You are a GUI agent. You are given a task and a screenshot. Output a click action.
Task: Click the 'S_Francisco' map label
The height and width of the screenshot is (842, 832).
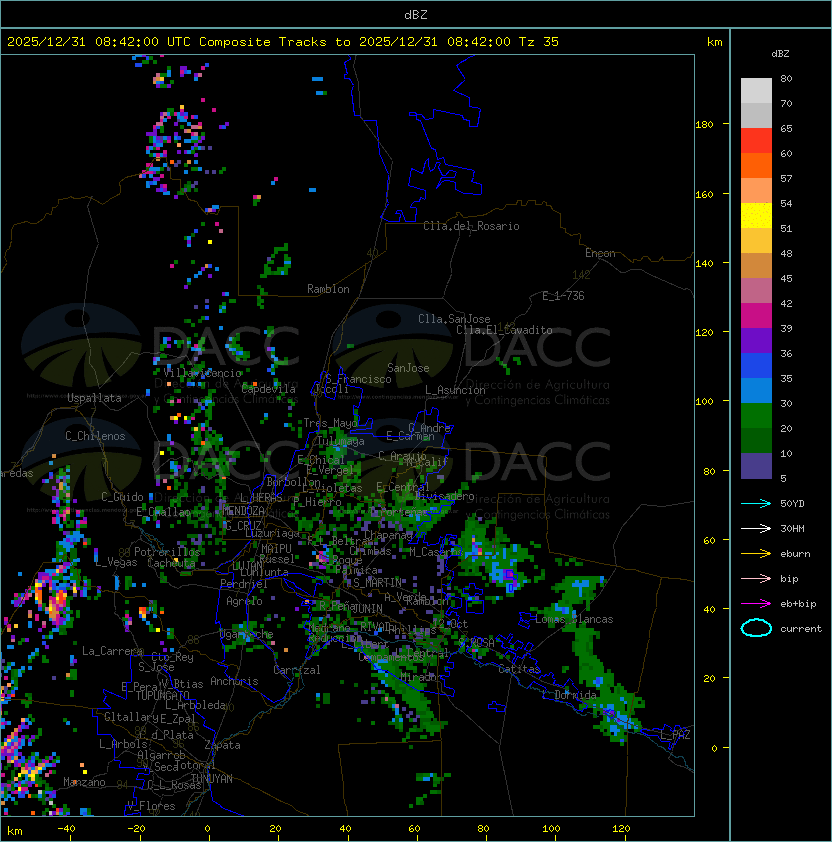click(359, 379)
